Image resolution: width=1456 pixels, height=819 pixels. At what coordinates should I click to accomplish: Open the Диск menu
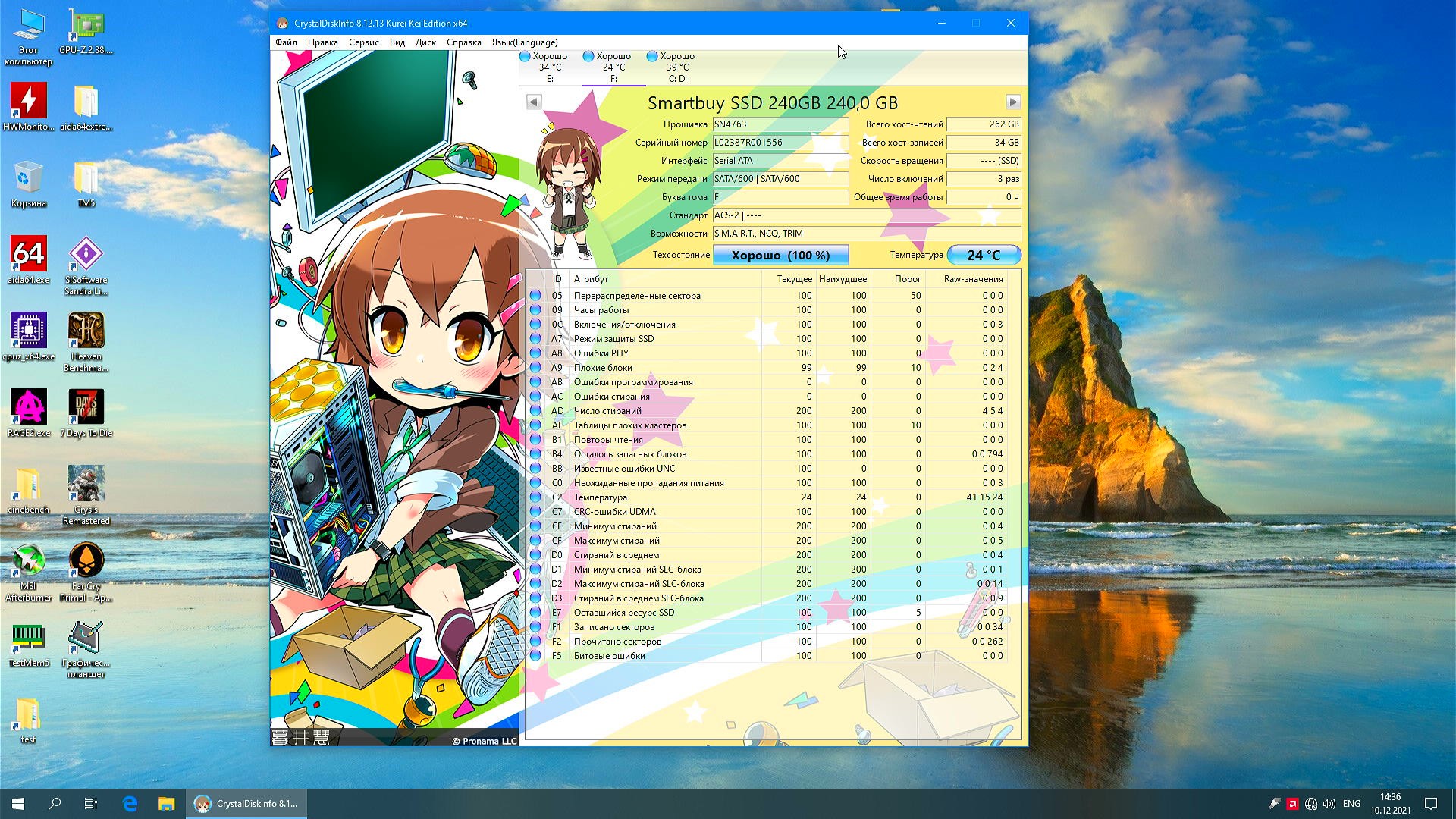(x=425, y=42)
